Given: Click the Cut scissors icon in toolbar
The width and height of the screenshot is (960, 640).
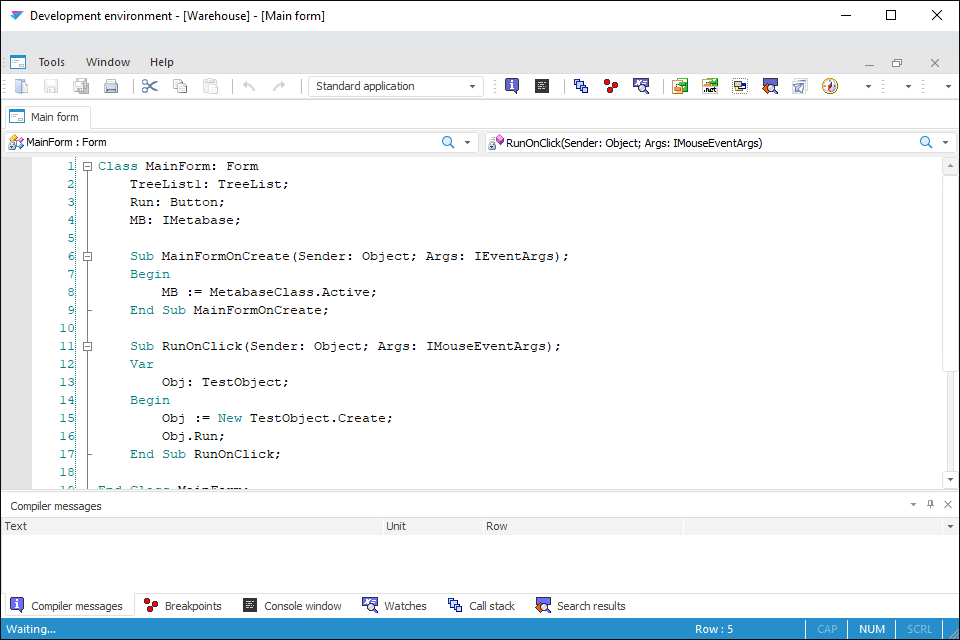Looking at the screenshot, I should point(150,86).
